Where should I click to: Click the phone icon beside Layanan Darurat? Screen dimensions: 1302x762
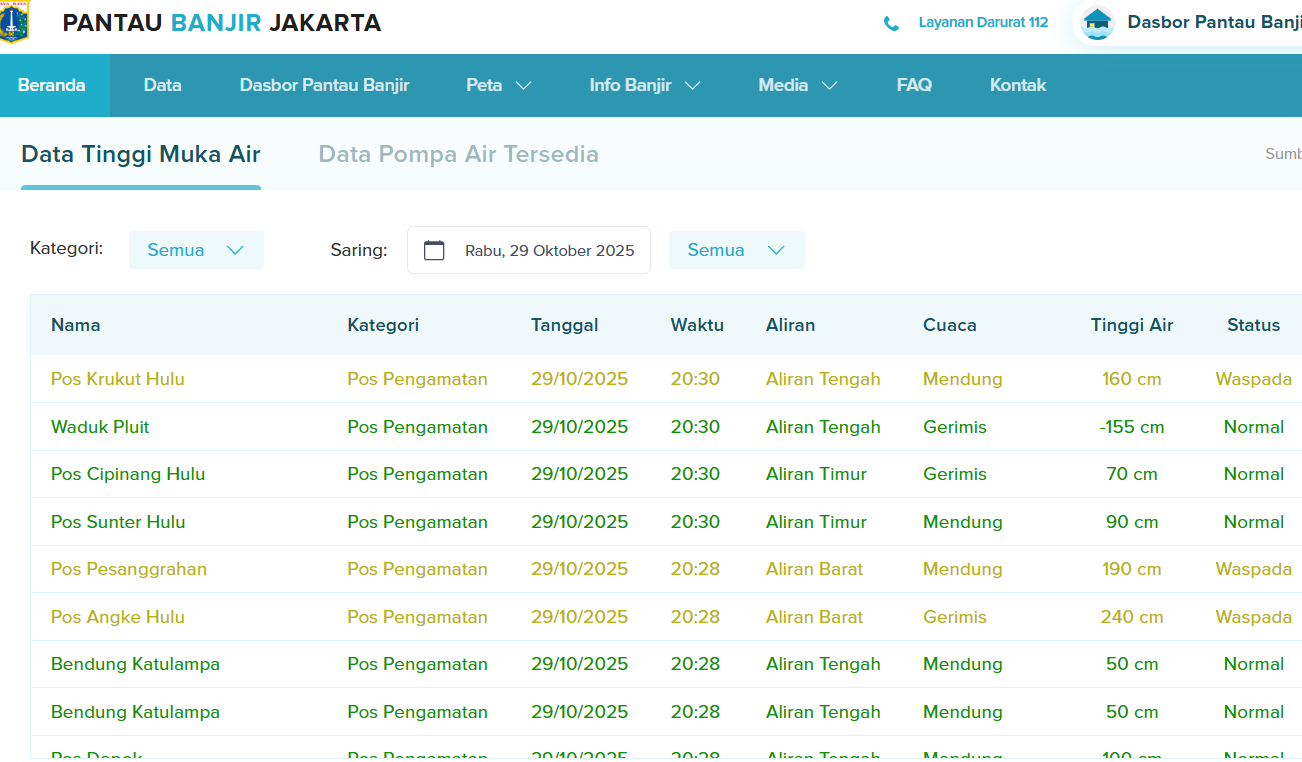tap(891, 22)
